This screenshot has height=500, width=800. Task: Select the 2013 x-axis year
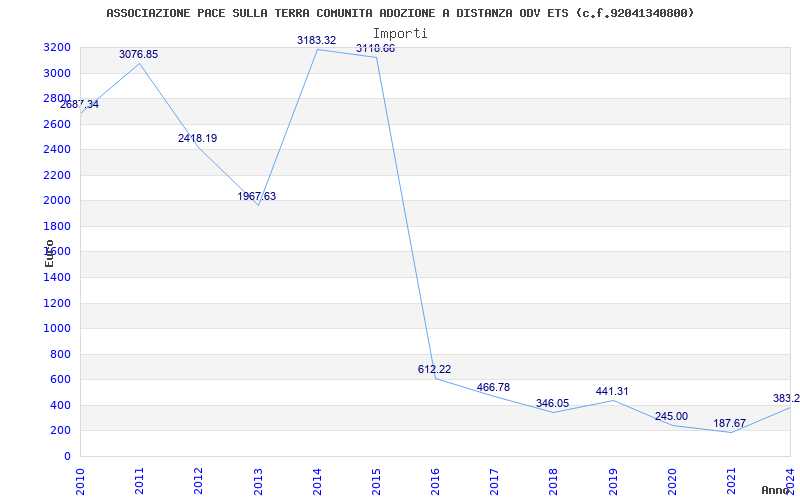point(258,481)
